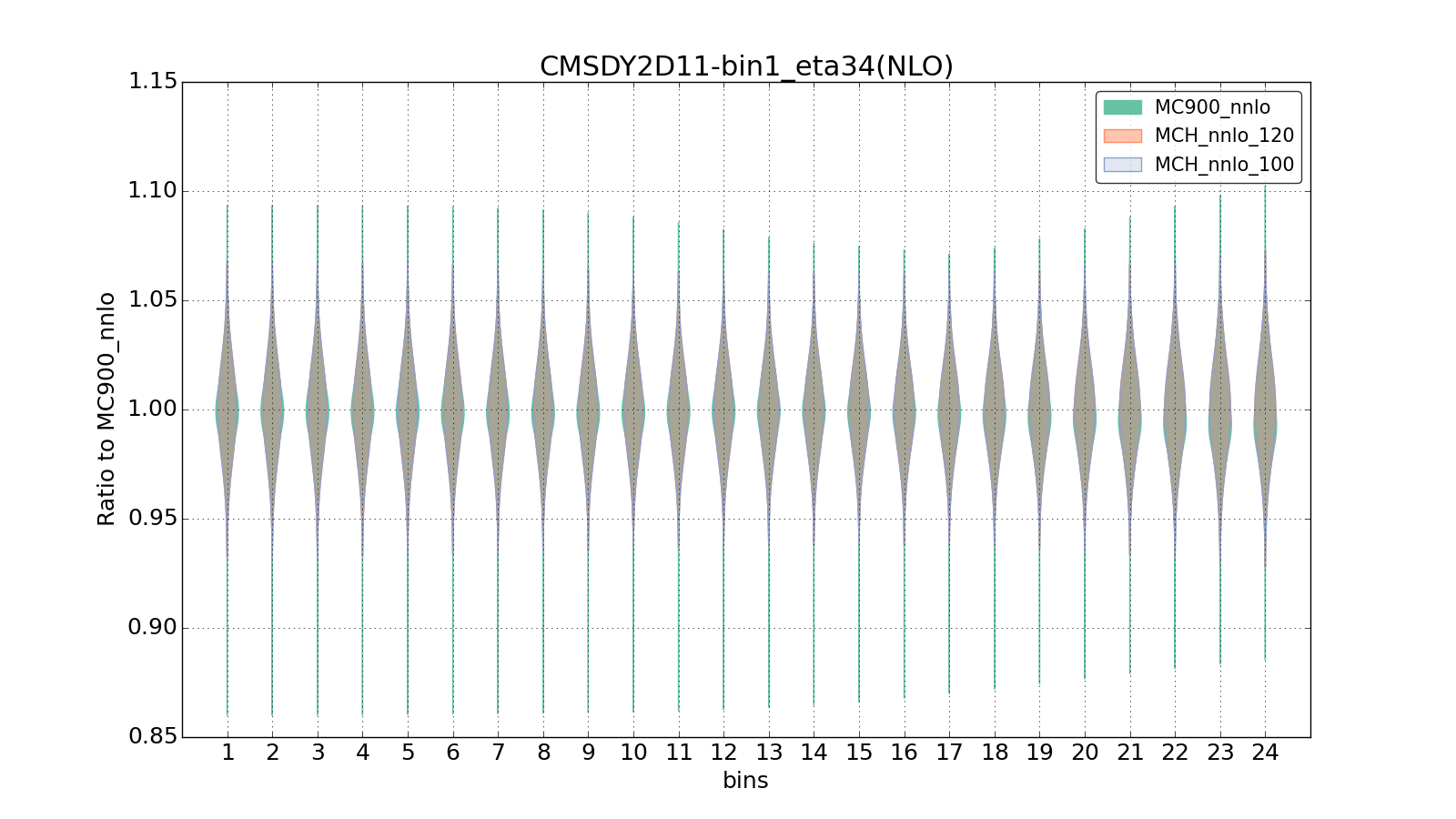
Task: Click x-axis tick label 23
Action: [x=1220, y=753]
